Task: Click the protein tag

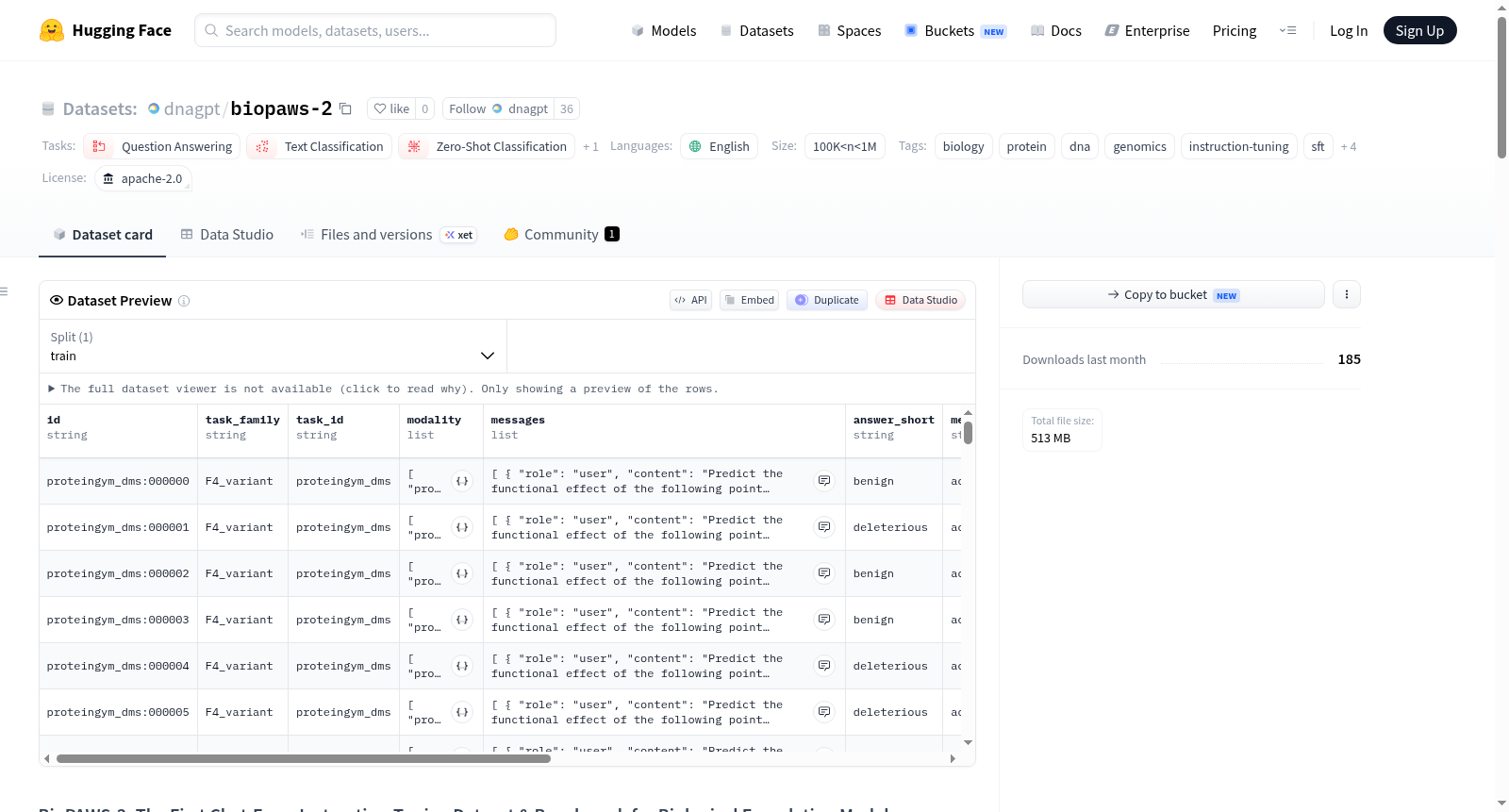Action: click(x=1026, y=146)
